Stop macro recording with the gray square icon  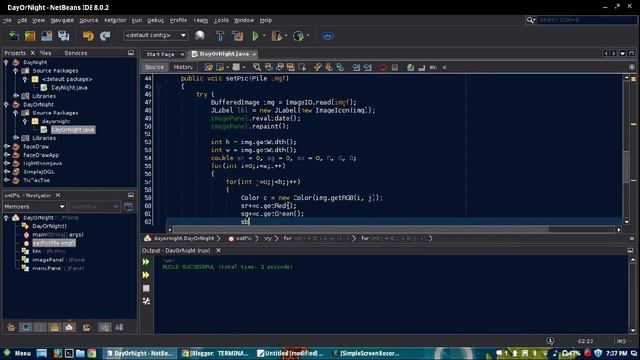[395, 67]
